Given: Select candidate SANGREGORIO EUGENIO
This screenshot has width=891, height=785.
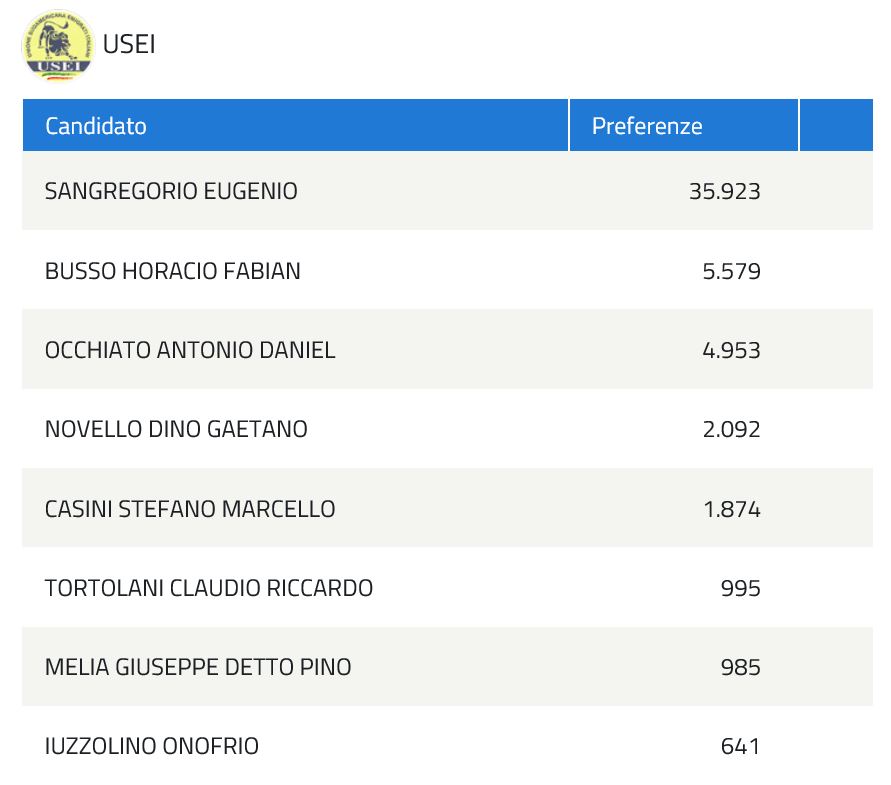Looking at the screenshot, I should [x=171, y=191].
